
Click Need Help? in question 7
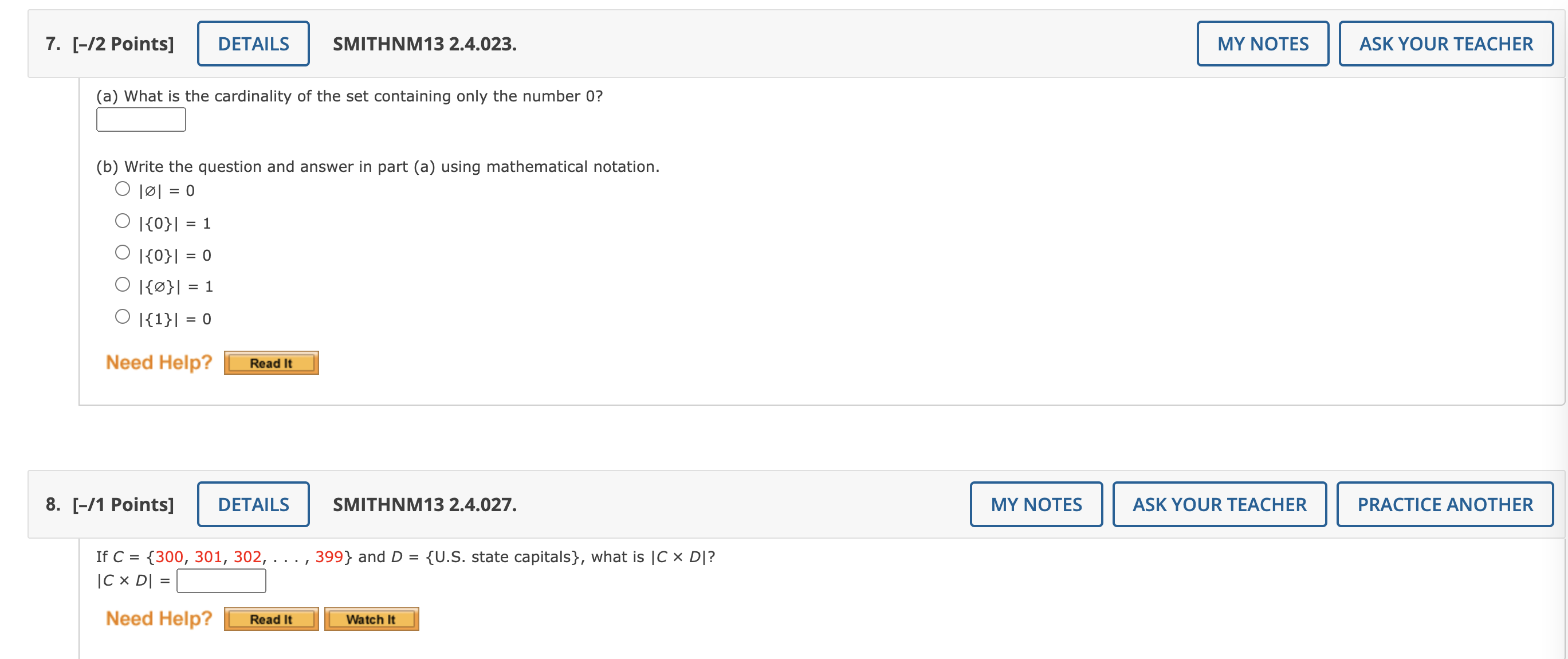click(158, 362)
